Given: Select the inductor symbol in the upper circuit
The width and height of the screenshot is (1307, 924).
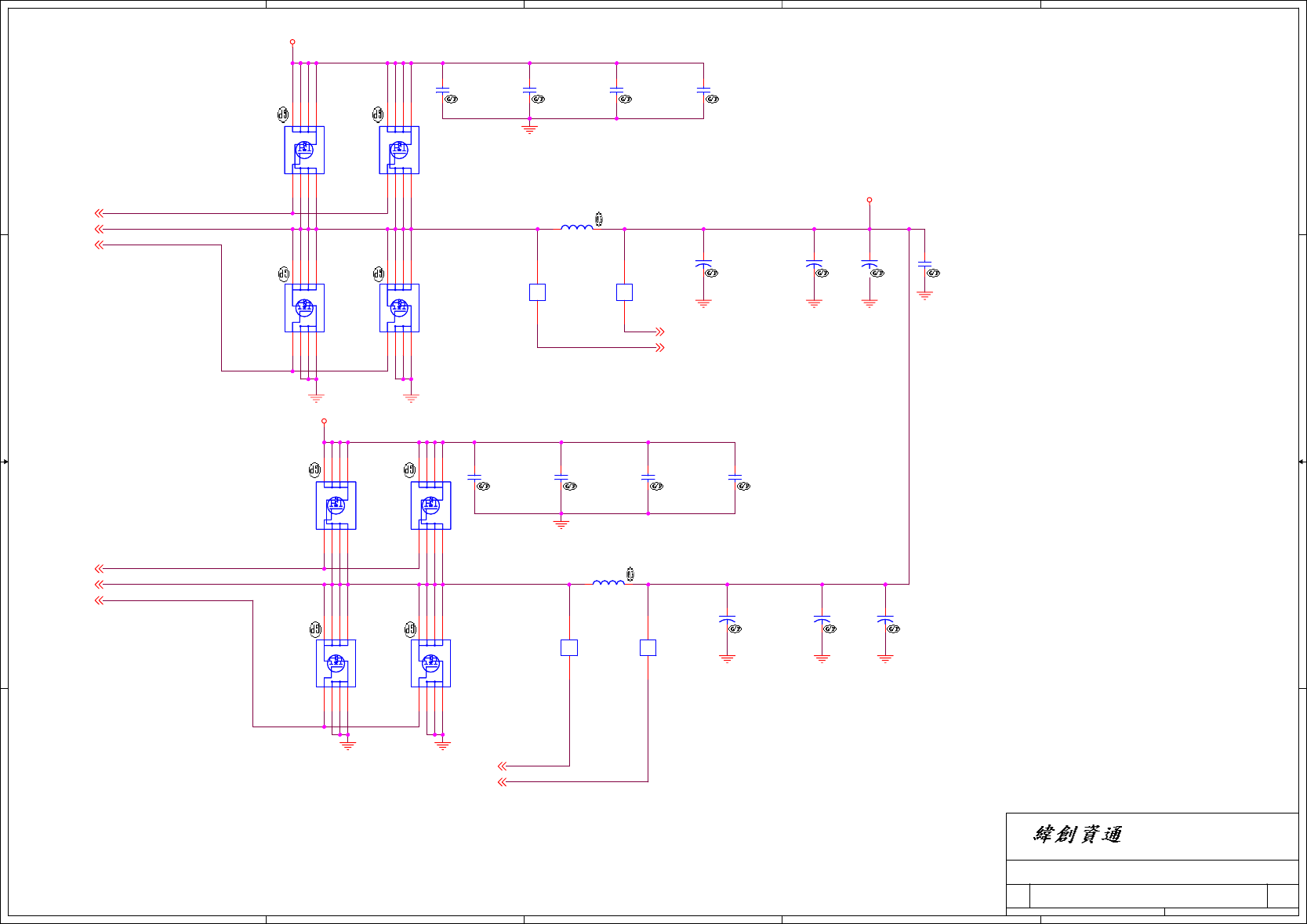Looking at the screenshot, I should point(577,227).
